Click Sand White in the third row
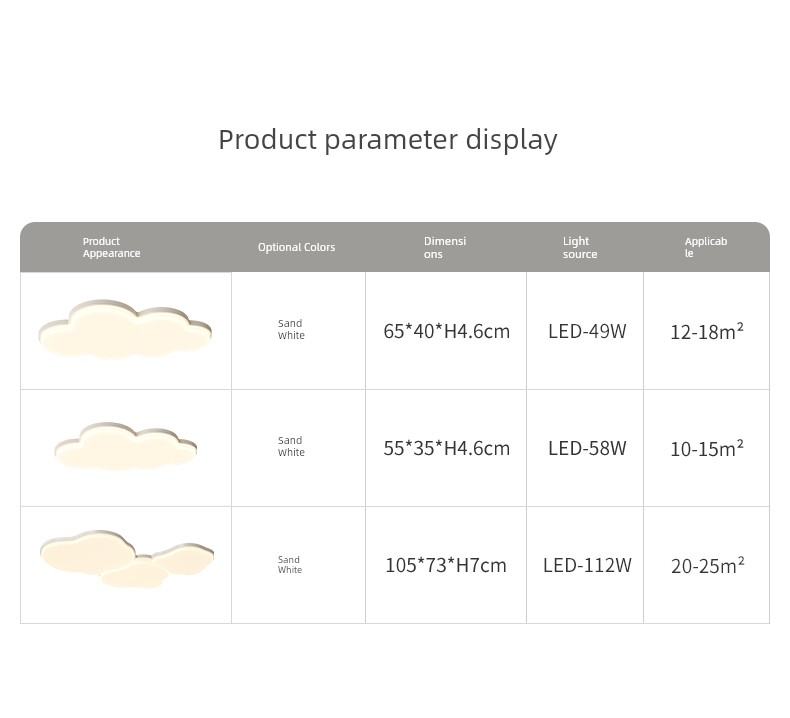The height and width of the screenshot is (718, 790). (x=290, y=565)
